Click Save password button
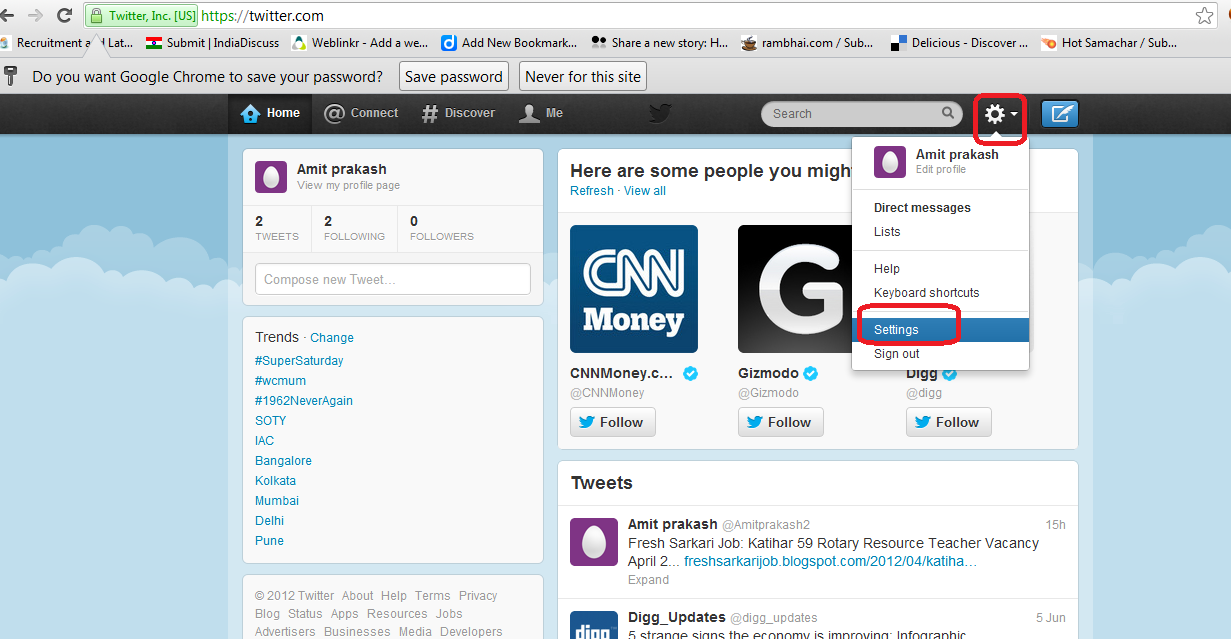 coord(454,77)
